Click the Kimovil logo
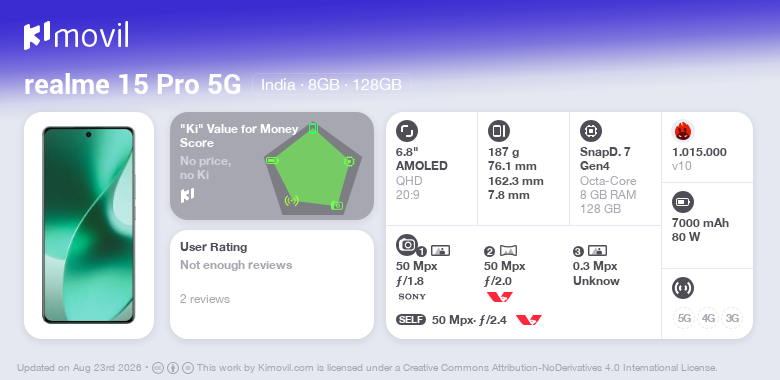 point(76,35)
